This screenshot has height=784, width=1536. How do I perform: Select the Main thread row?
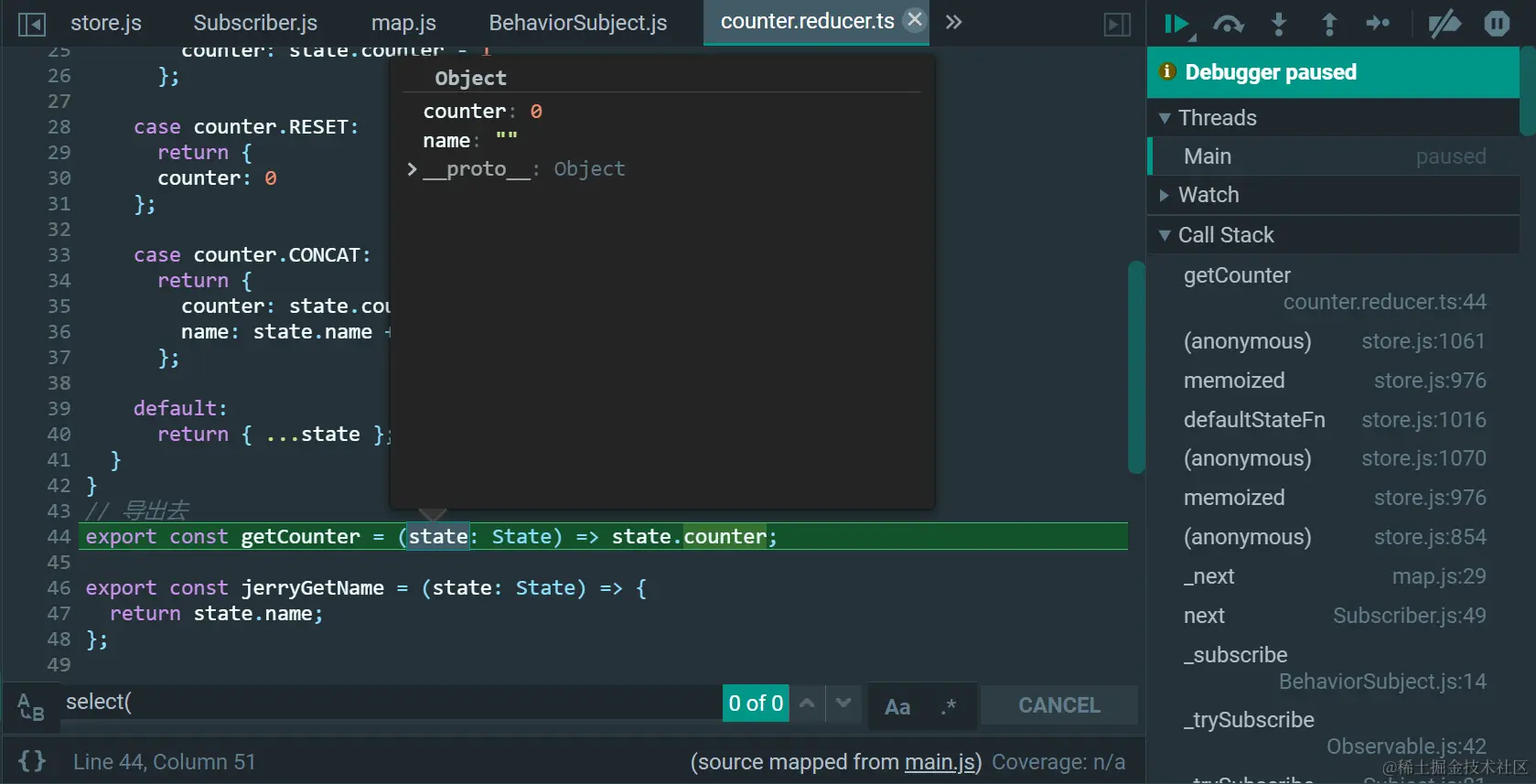click(1333, 156)
